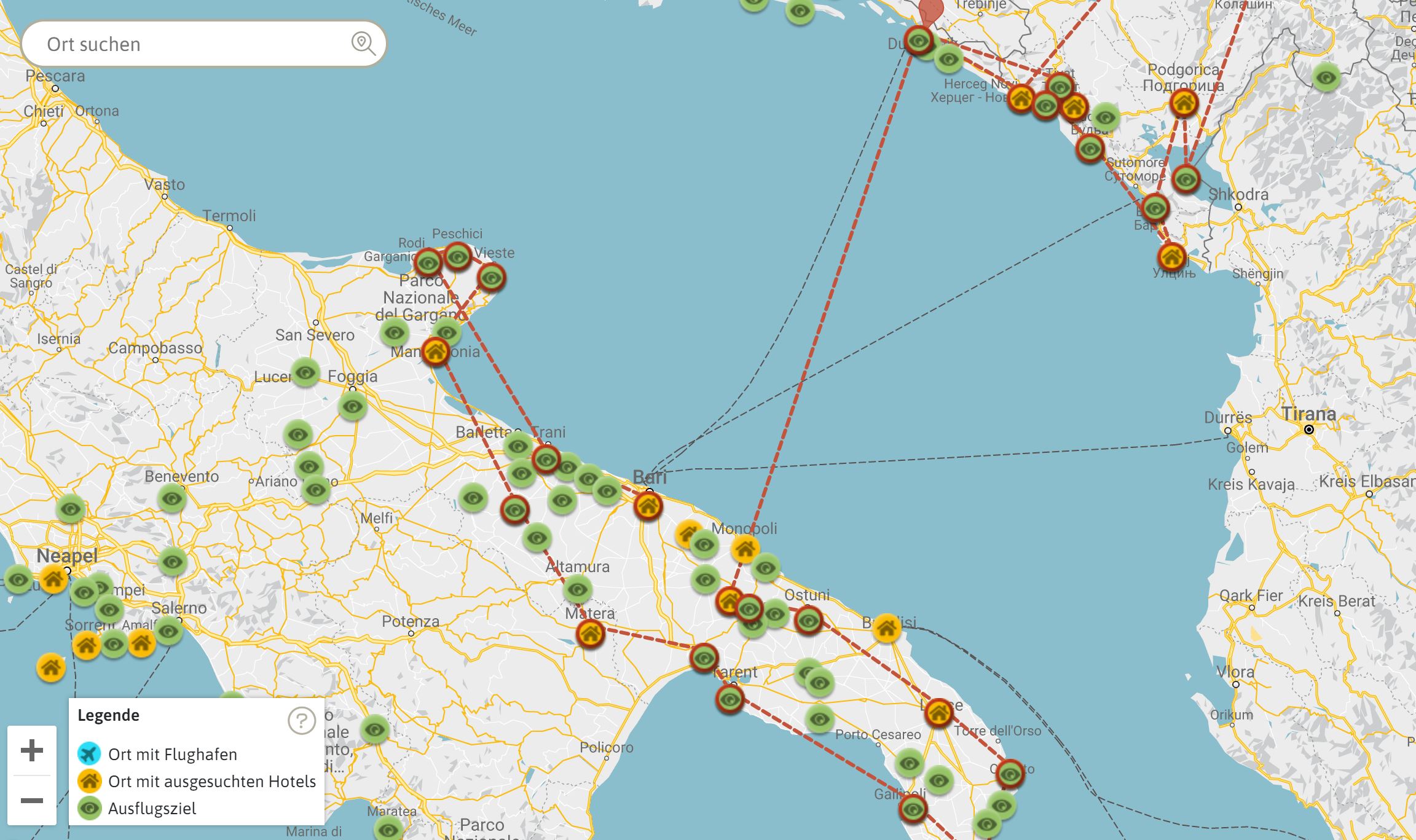
Task: Select the hotel marker at Monopoli
Action: 745,548
